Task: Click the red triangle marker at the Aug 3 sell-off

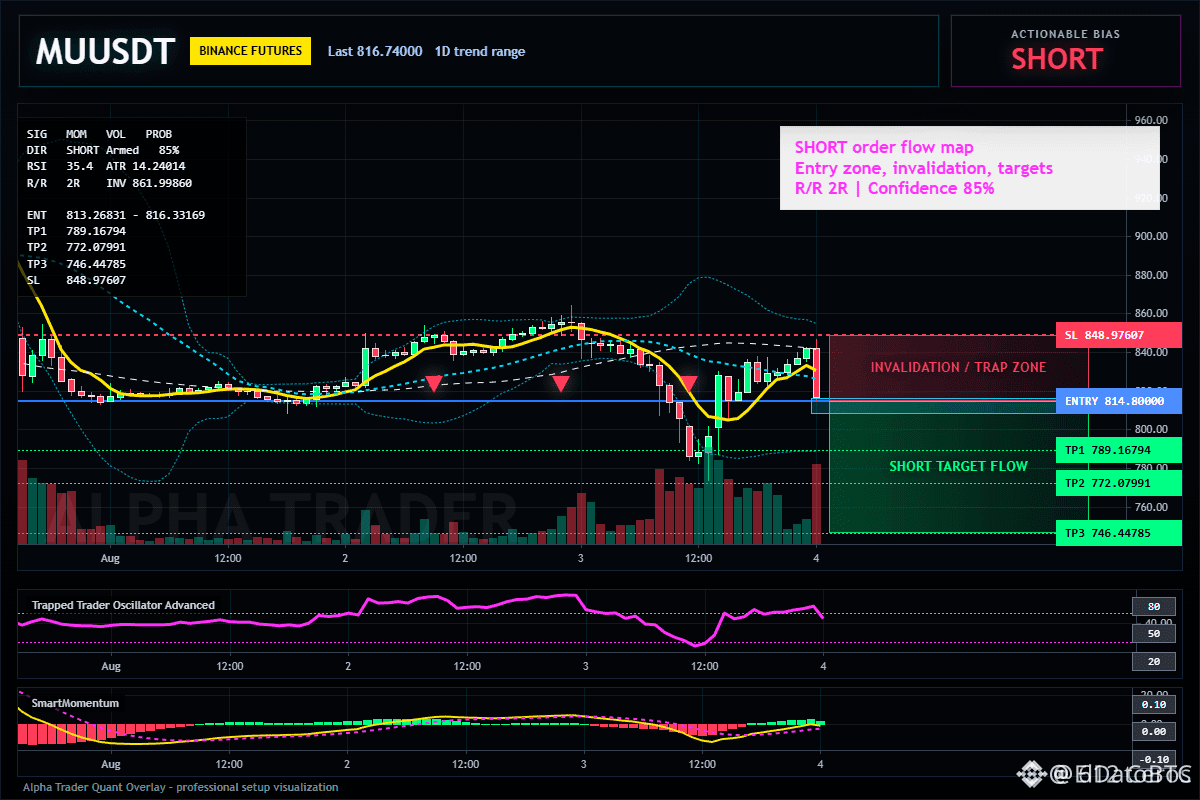Action: [x=689, y=383]
